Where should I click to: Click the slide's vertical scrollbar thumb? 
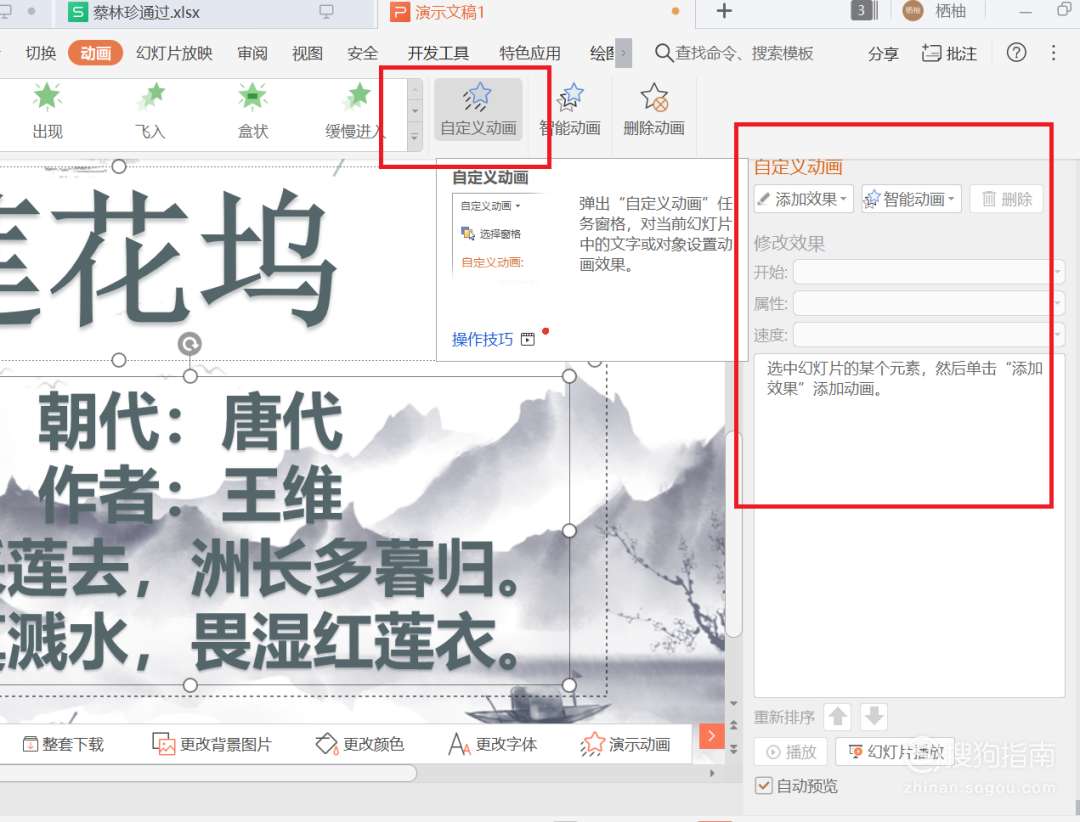[x=734, y=533]
